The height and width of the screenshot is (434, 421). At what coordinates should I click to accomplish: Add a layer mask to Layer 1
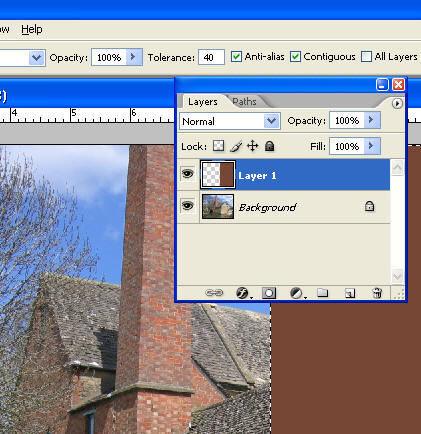269,293
